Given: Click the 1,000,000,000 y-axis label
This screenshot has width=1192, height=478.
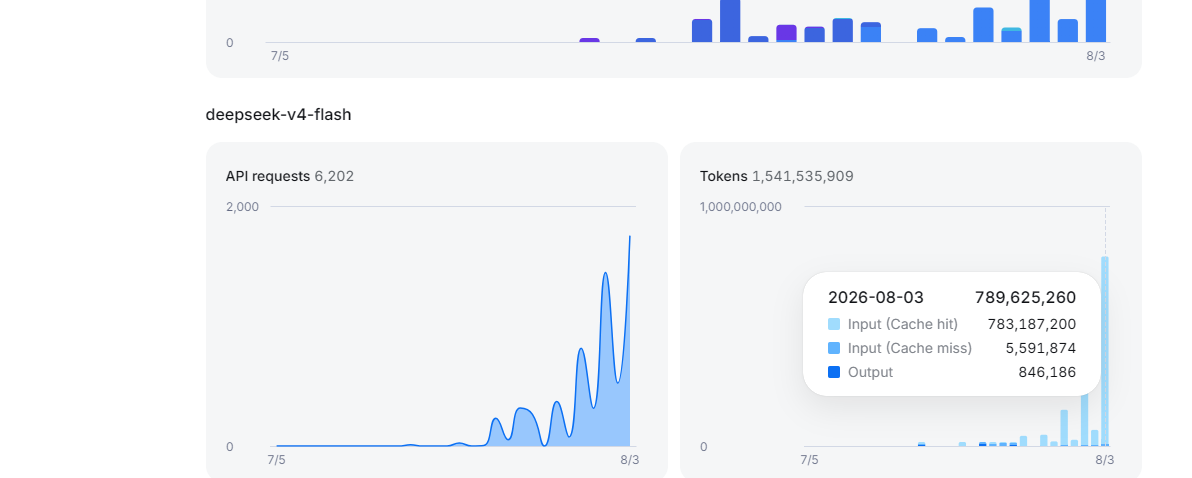Looking at the screenshot, I should point(740,207).
